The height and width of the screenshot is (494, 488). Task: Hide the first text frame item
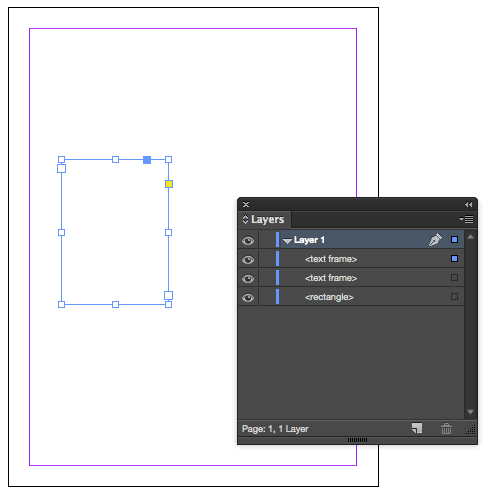(248, 259)
